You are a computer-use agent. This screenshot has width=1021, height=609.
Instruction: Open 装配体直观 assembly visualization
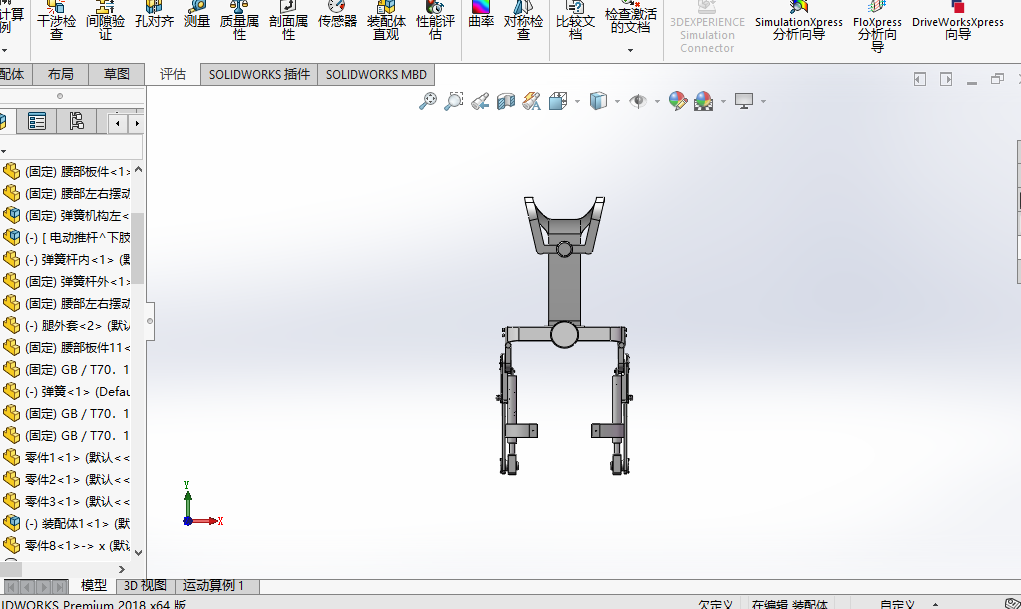tap(386, 21)
